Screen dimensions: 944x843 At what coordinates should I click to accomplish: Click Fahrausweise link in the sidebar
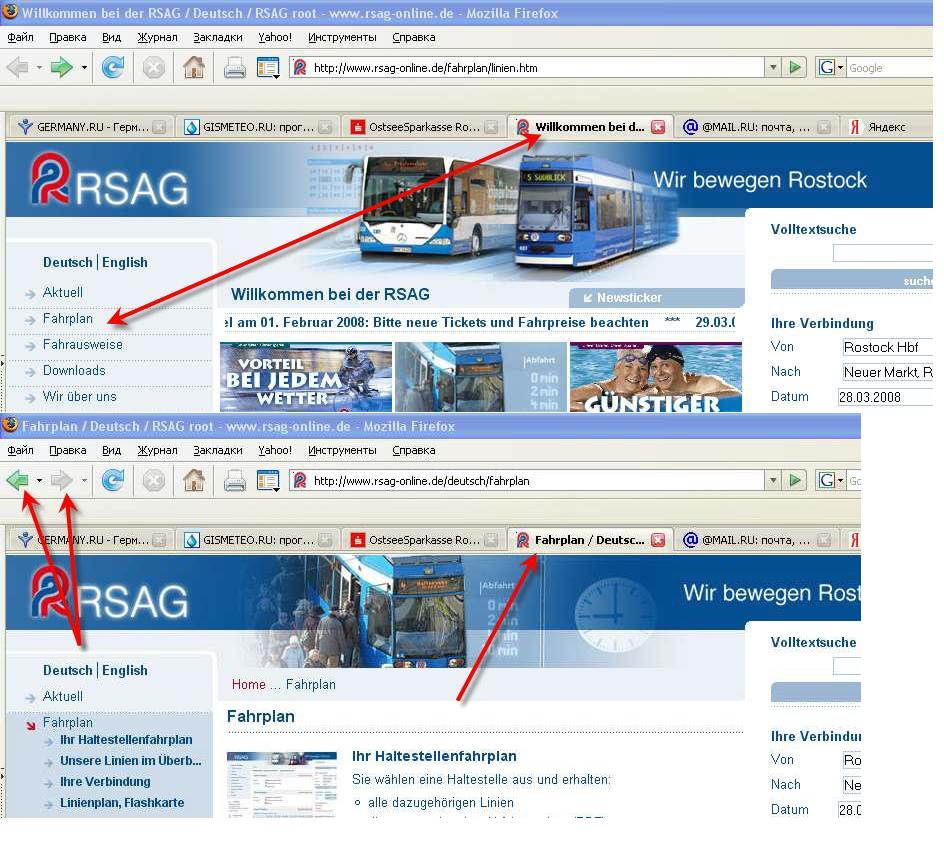pyautogui.click(x=82, y=344)
